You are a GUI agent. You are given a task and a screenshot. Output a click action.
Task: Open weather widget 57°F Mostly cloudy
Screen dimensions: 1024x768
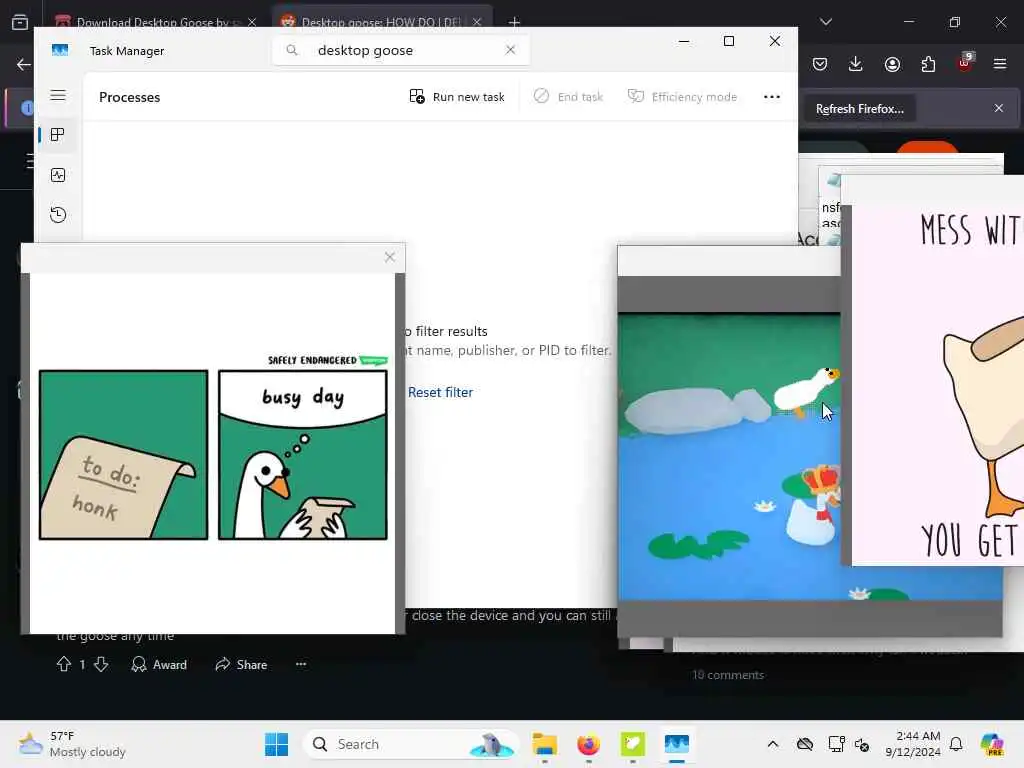(72, 744)
